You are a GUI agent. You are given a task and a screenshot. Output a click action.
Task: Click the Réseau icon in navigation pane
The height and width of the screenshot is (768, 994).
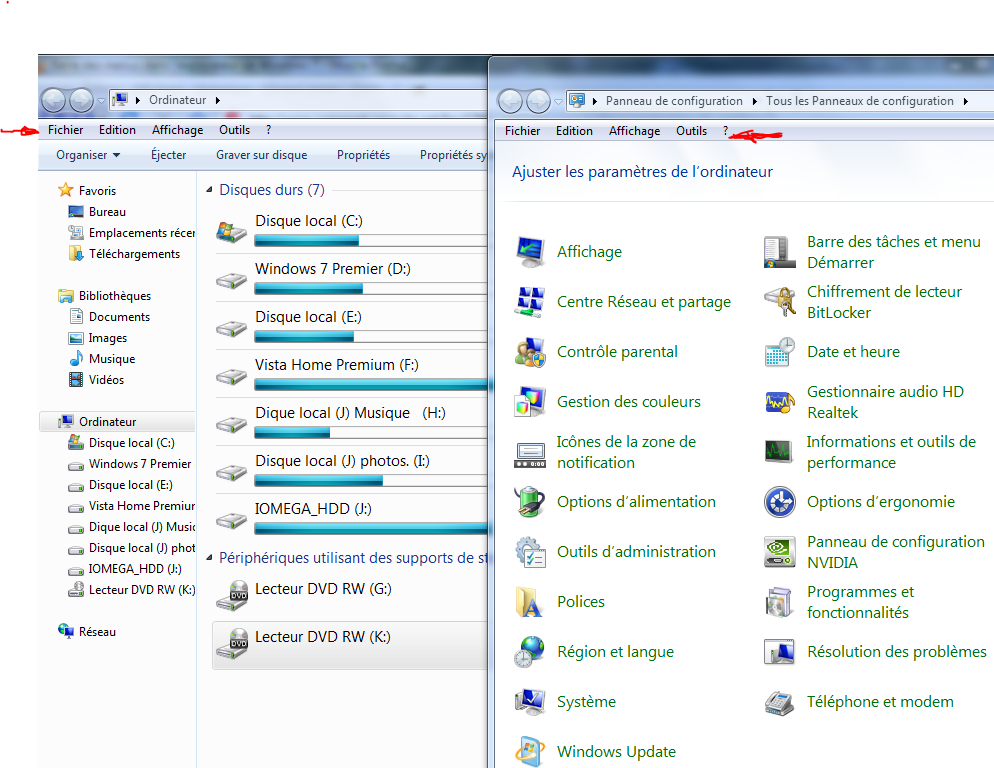point(66,631)
